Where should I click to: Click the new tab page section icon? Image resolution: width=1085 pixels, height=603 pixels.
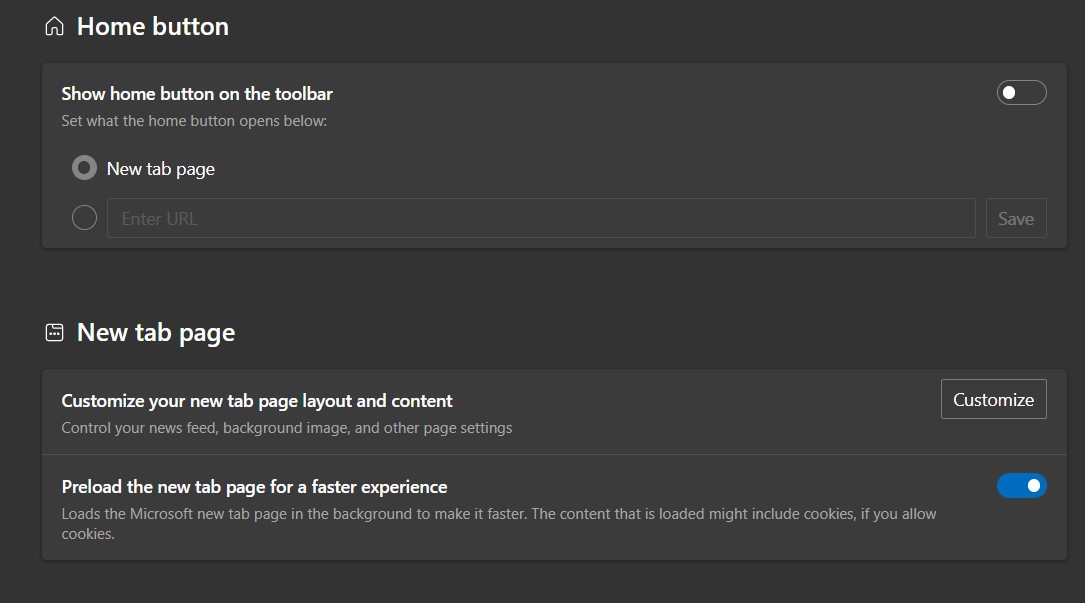[54, 331]
